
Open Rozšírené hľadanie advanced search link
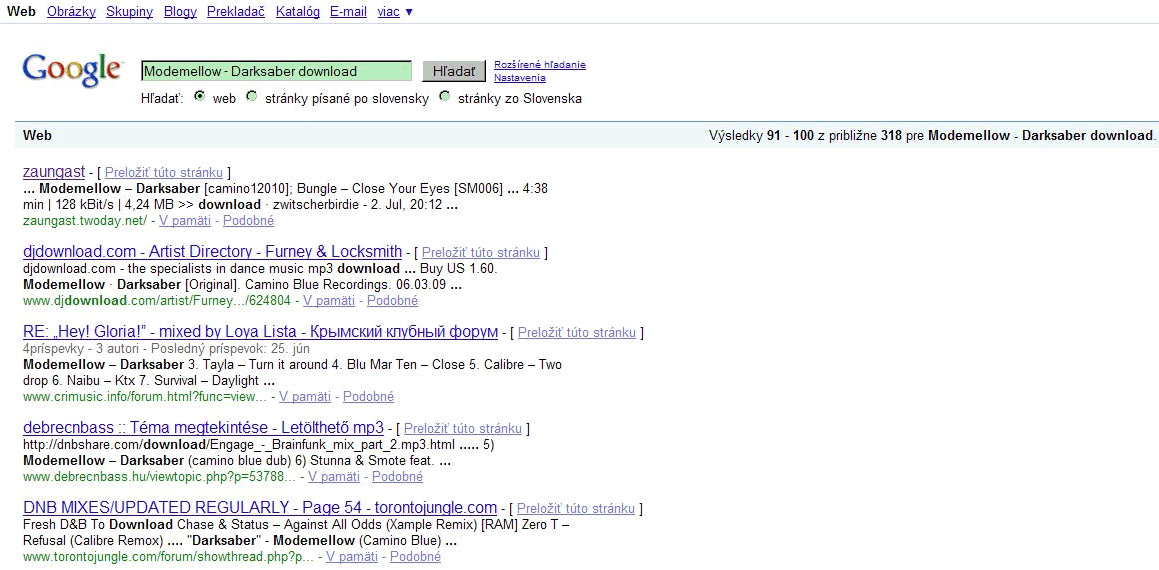click(x=540, y=65)
